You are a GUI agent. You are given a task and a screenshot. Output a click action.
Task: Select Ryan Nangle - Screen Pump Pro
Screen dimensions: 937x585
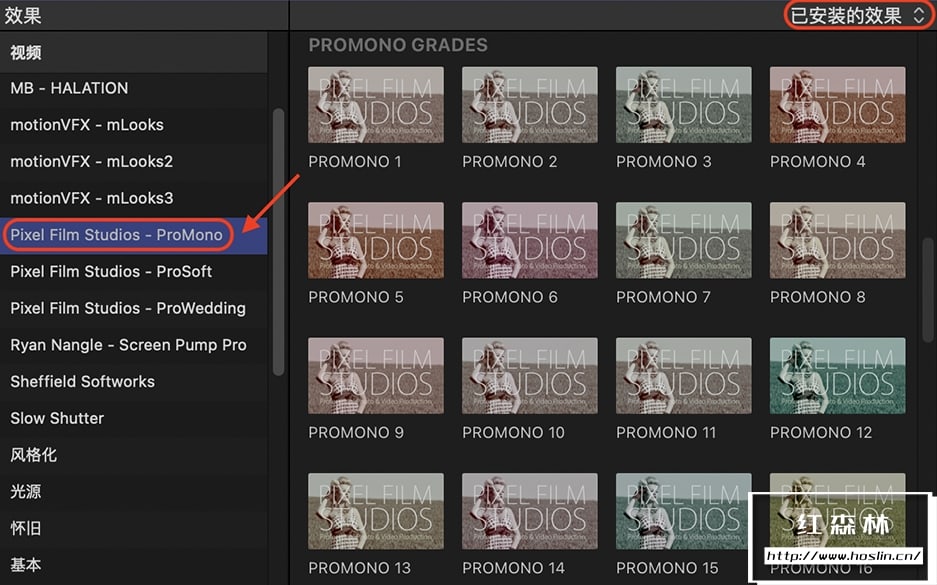(134, 345)
